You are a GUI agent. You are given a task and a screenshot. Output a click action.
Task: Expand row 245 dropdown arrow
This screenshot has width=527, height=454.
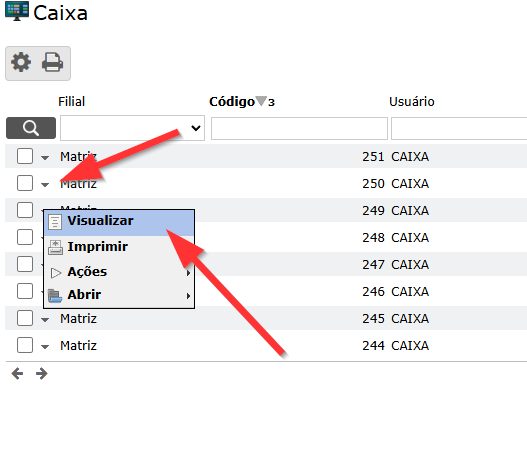pyautogui.click(x=45, y=320)
